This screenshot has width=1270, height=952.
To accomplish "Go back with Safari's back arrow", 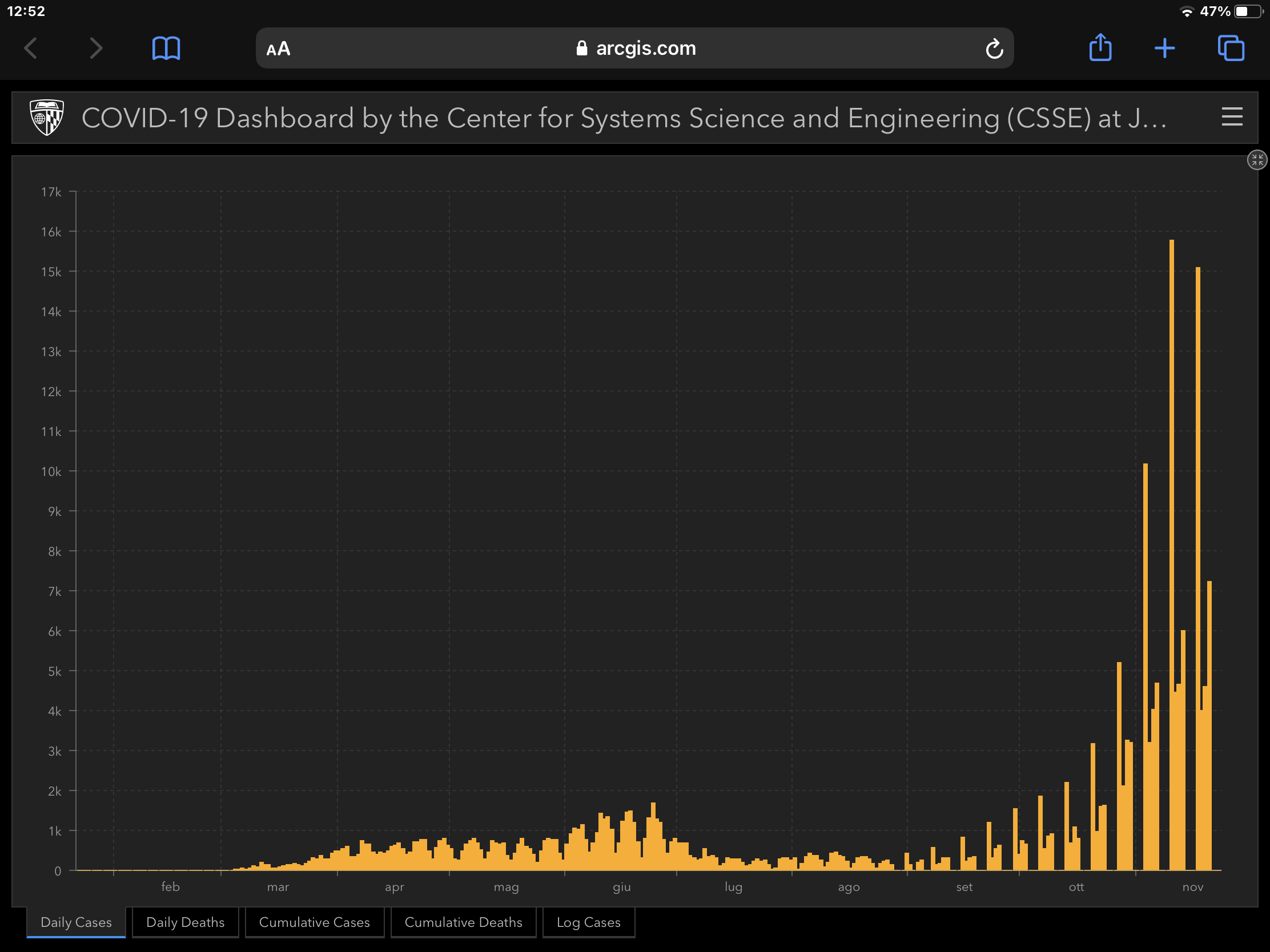I will pyautogui.click(x=31, y=48).
